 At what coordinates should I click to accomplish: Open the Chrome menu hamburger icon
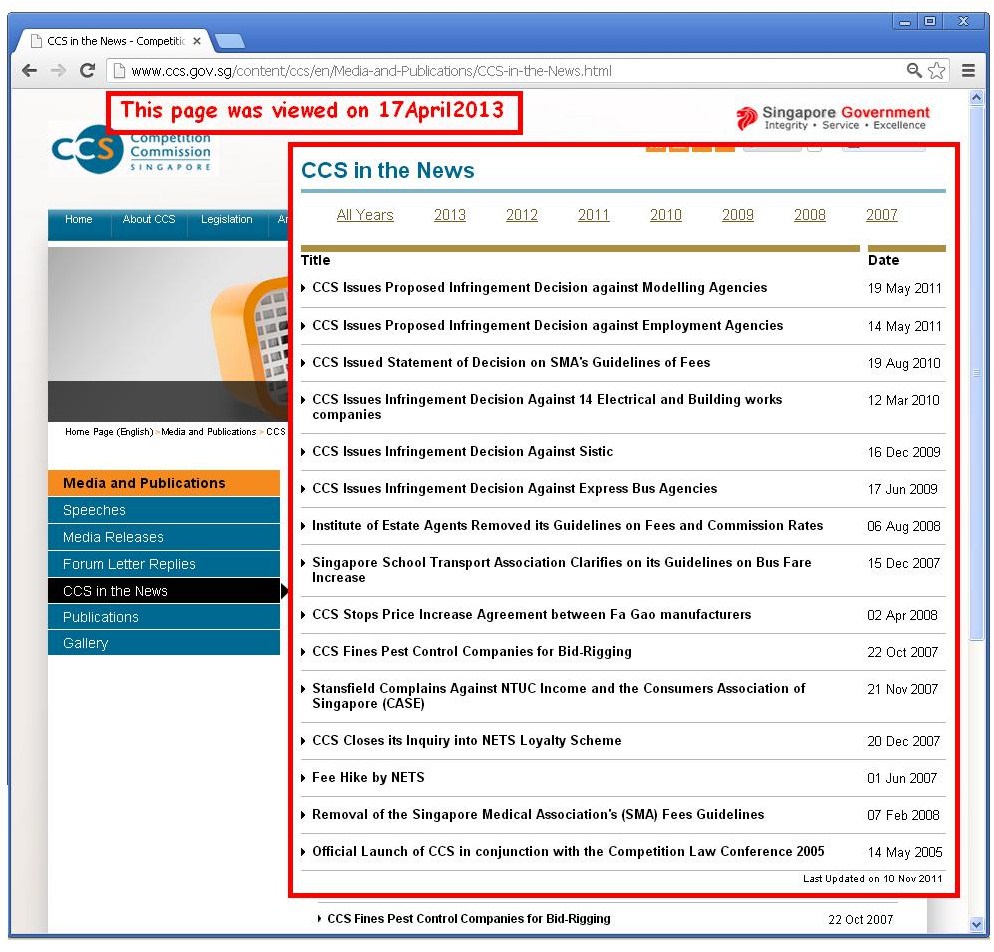tap(968, 70)
